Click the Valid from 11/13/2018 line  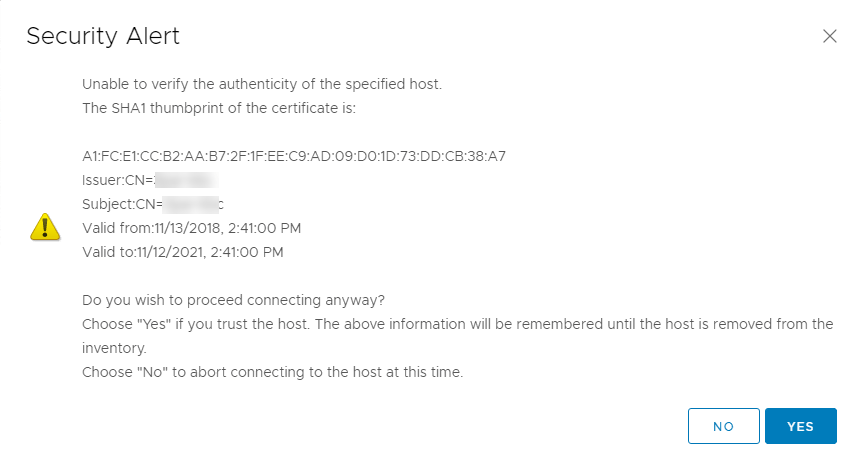point(192,228)
